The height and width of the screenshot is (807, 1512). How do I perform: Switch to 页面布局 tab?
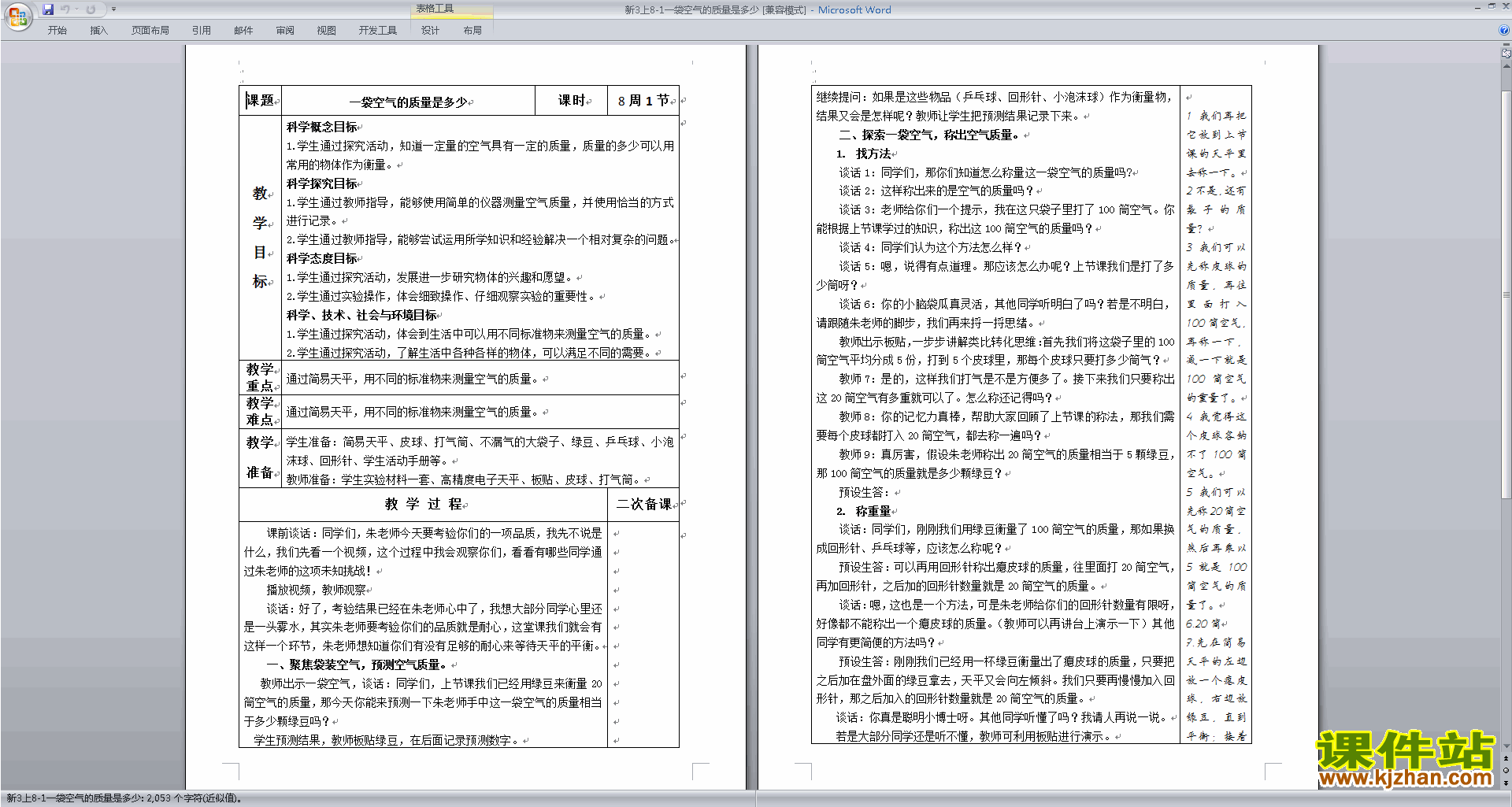(x=150, y=30)
